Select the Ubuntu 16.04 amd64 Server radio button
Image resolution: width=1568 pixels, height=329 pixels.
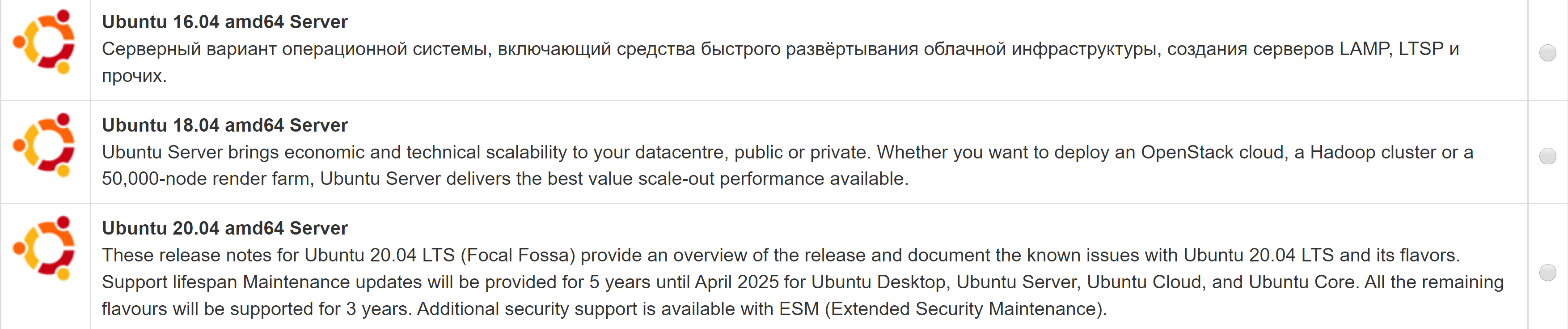pyautogui.click(x=1547, y=53)
